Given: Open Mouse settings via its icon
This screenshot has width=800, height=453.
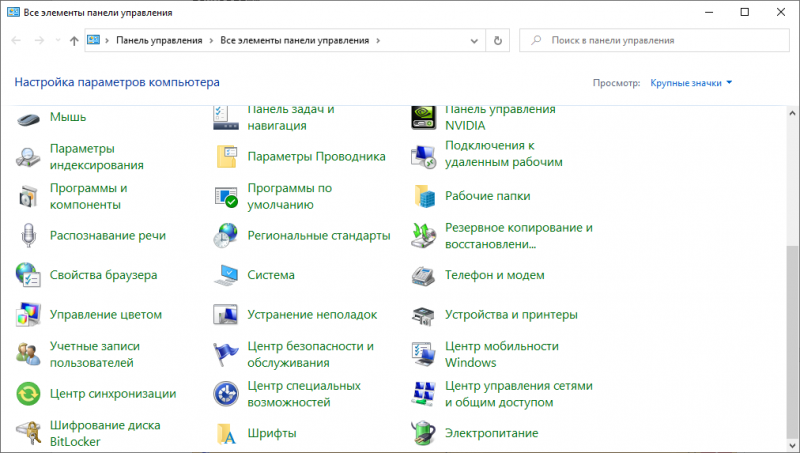Looking at the screenshot, I should (28, 119).
